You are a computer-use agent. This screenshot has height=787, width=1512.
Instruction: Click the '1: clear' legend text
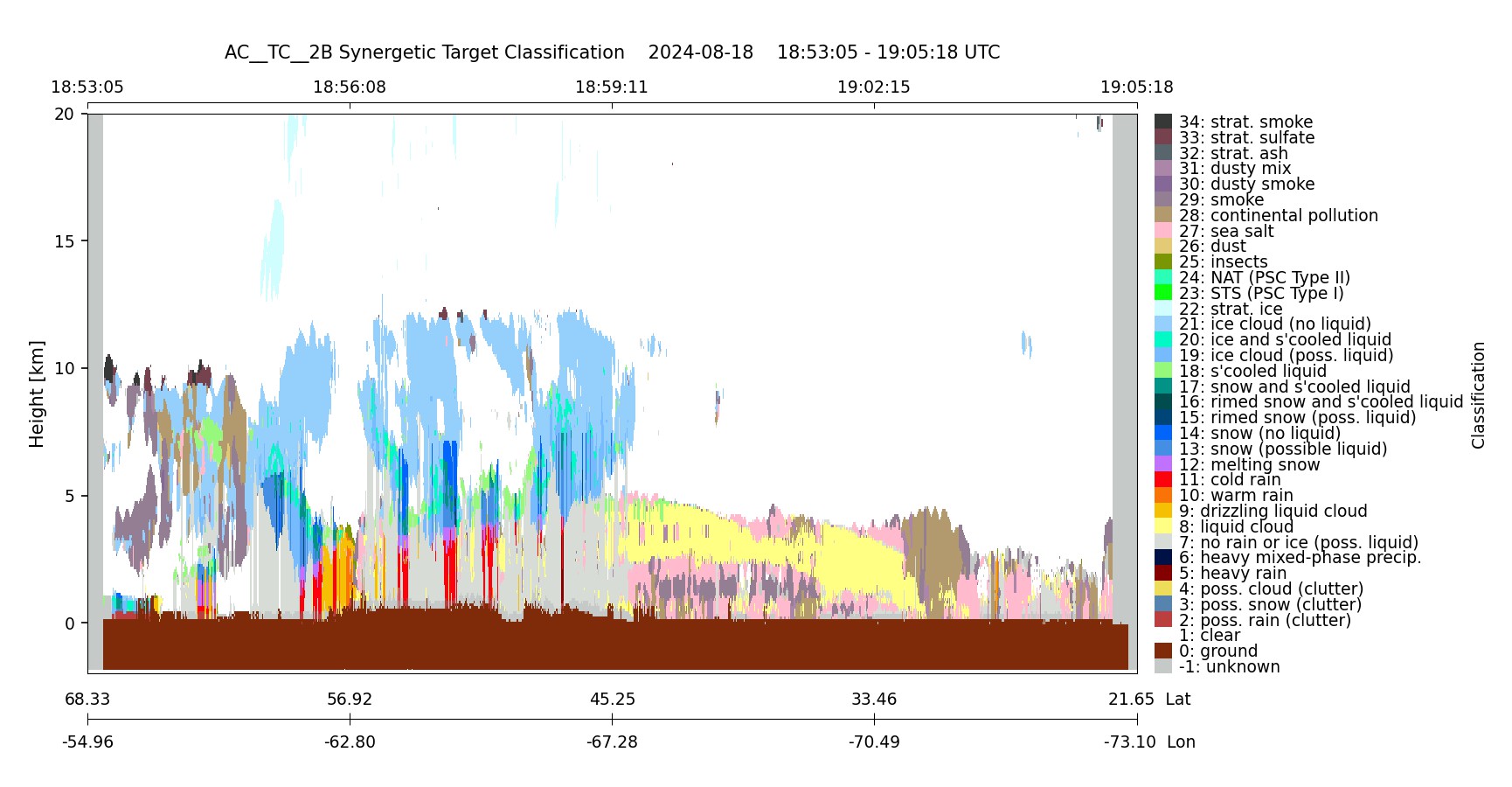[1210, 636]
